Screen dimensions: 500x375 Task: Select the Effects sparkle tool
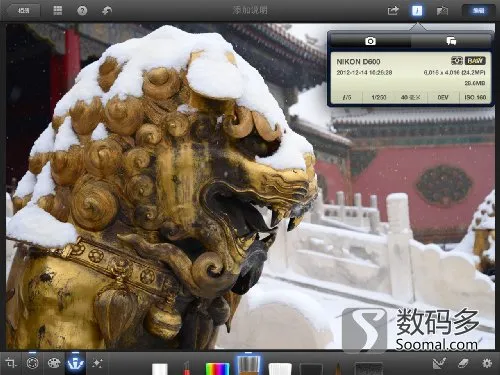97,363
